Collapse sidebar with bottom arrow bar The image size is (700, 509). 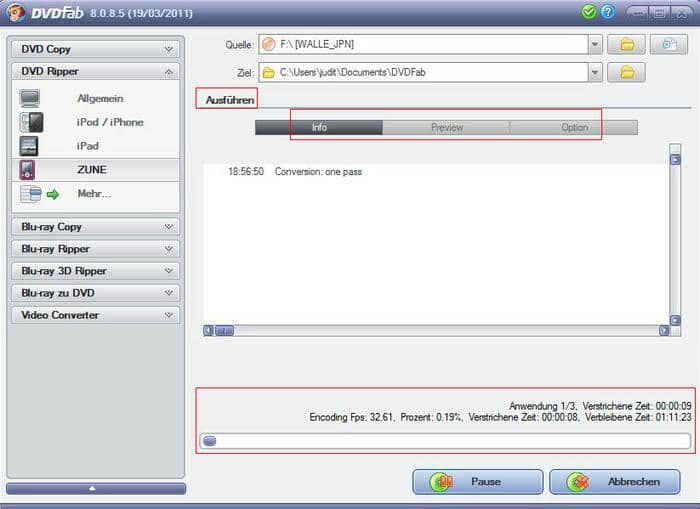pyautogui.click(x=96, y=488)
